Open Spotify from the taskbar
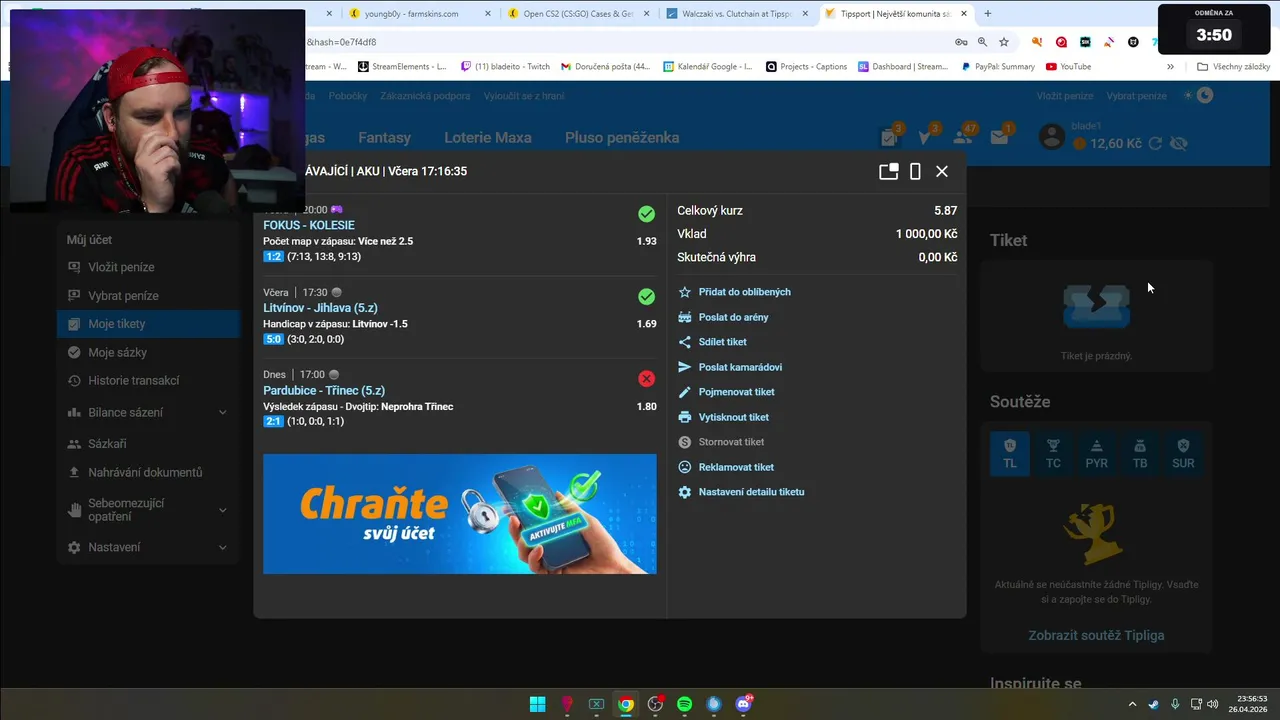Viewport: 1280px width, 720px height. pos(684,704)
